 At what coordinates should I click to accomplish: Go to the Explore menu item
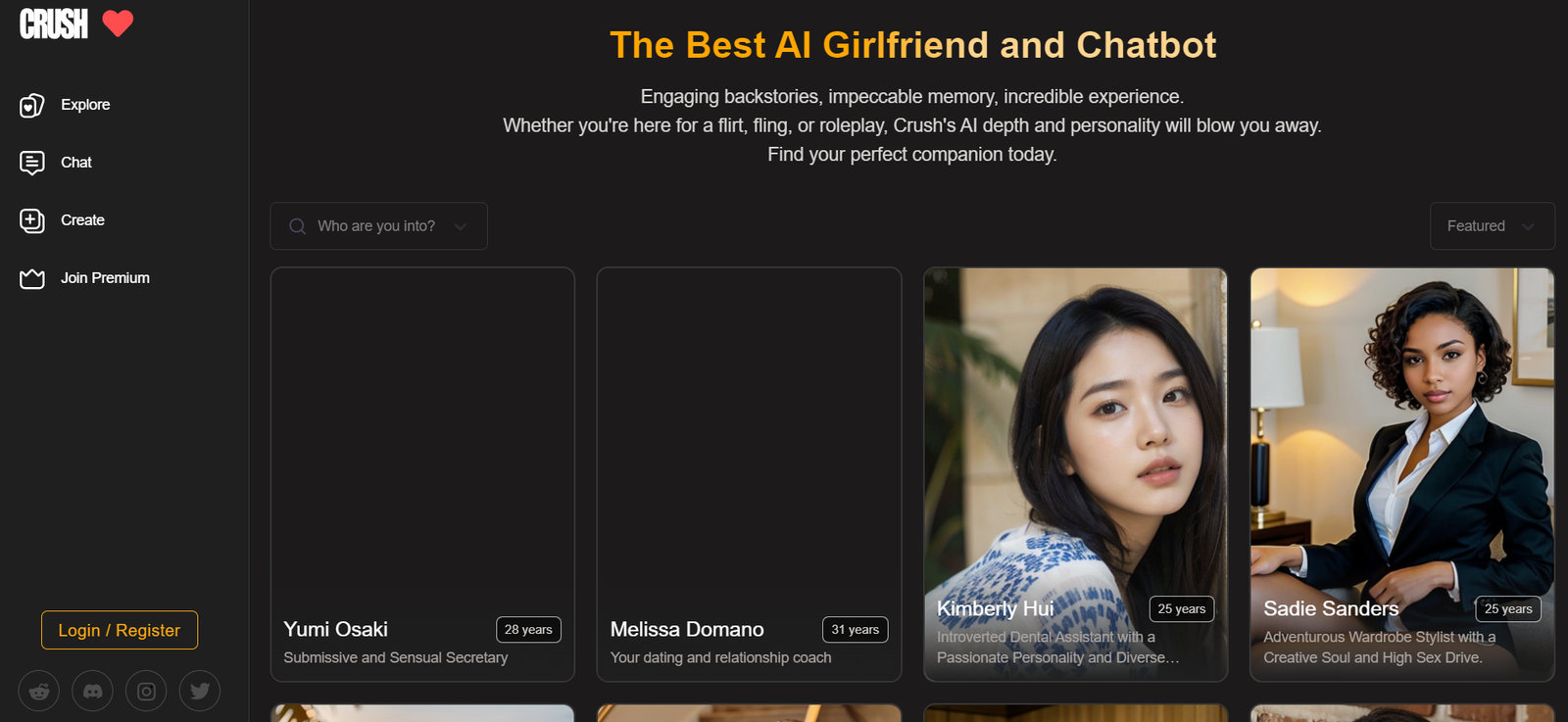[x=85, y=105]
